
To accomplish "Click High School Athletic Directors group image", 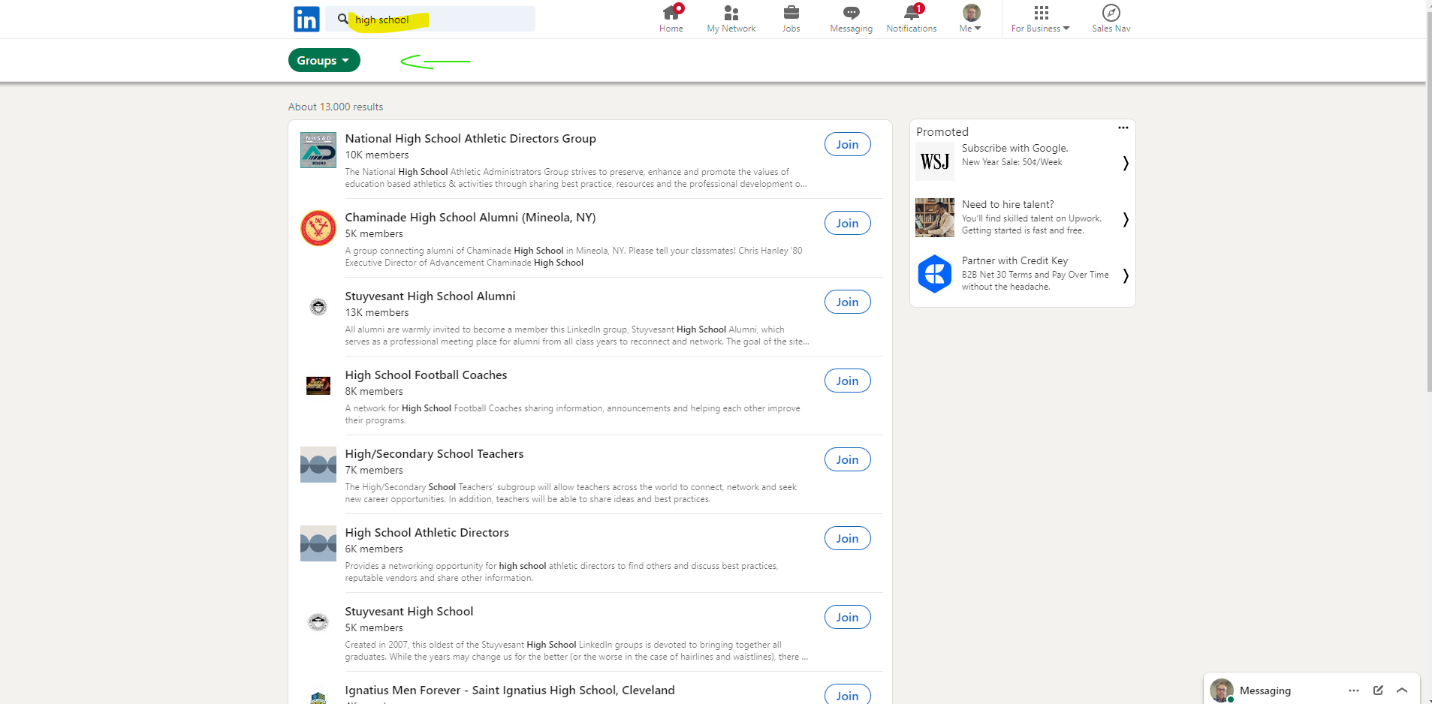I will click(318, 543).
